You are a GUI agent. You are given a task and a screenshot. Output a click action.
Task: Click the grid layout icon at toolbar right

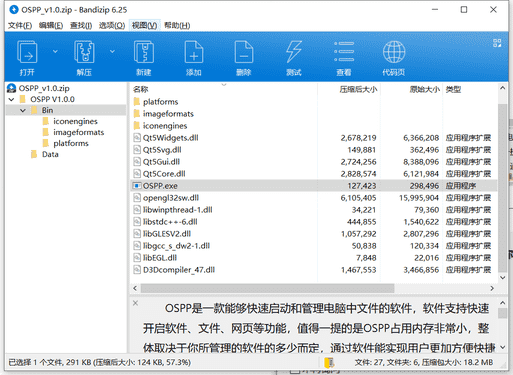click(497, 43)
